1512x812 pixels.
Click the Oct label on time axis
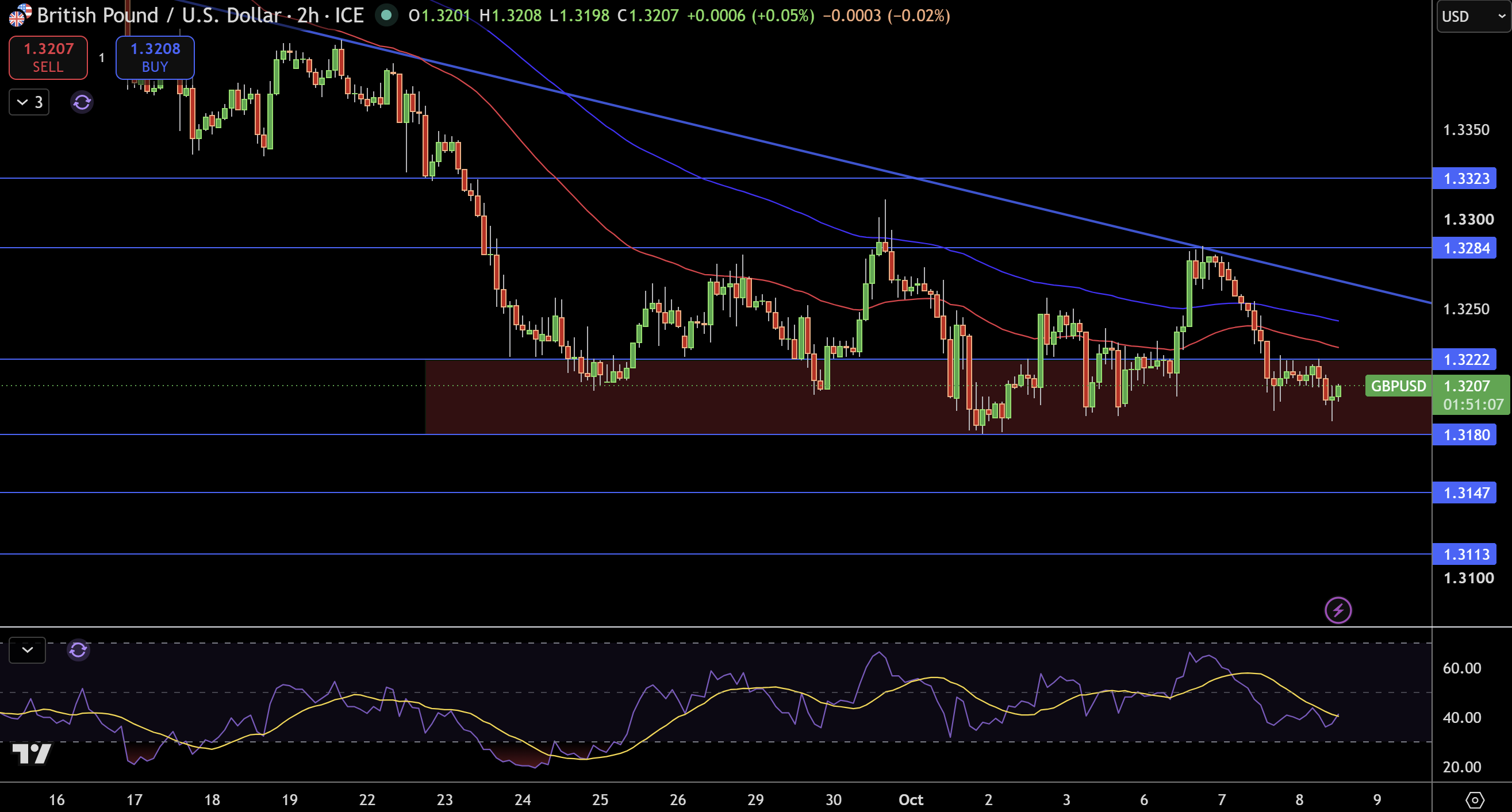tap(911, 800)
